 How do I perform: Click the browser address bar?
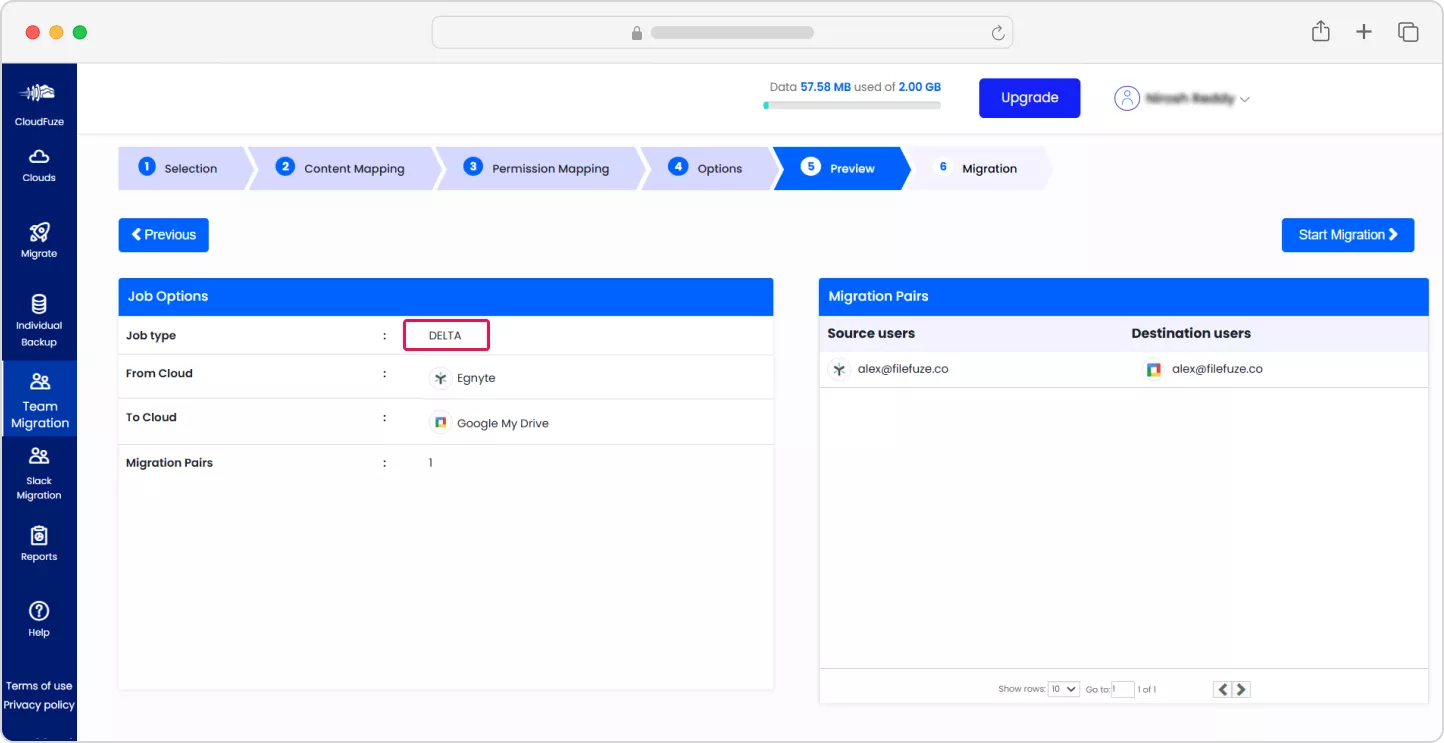pos(722,33)
